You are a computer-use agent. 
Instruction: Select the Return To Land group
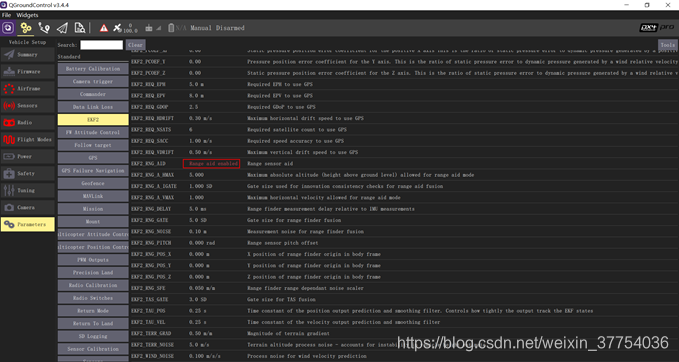pos(93,323)
